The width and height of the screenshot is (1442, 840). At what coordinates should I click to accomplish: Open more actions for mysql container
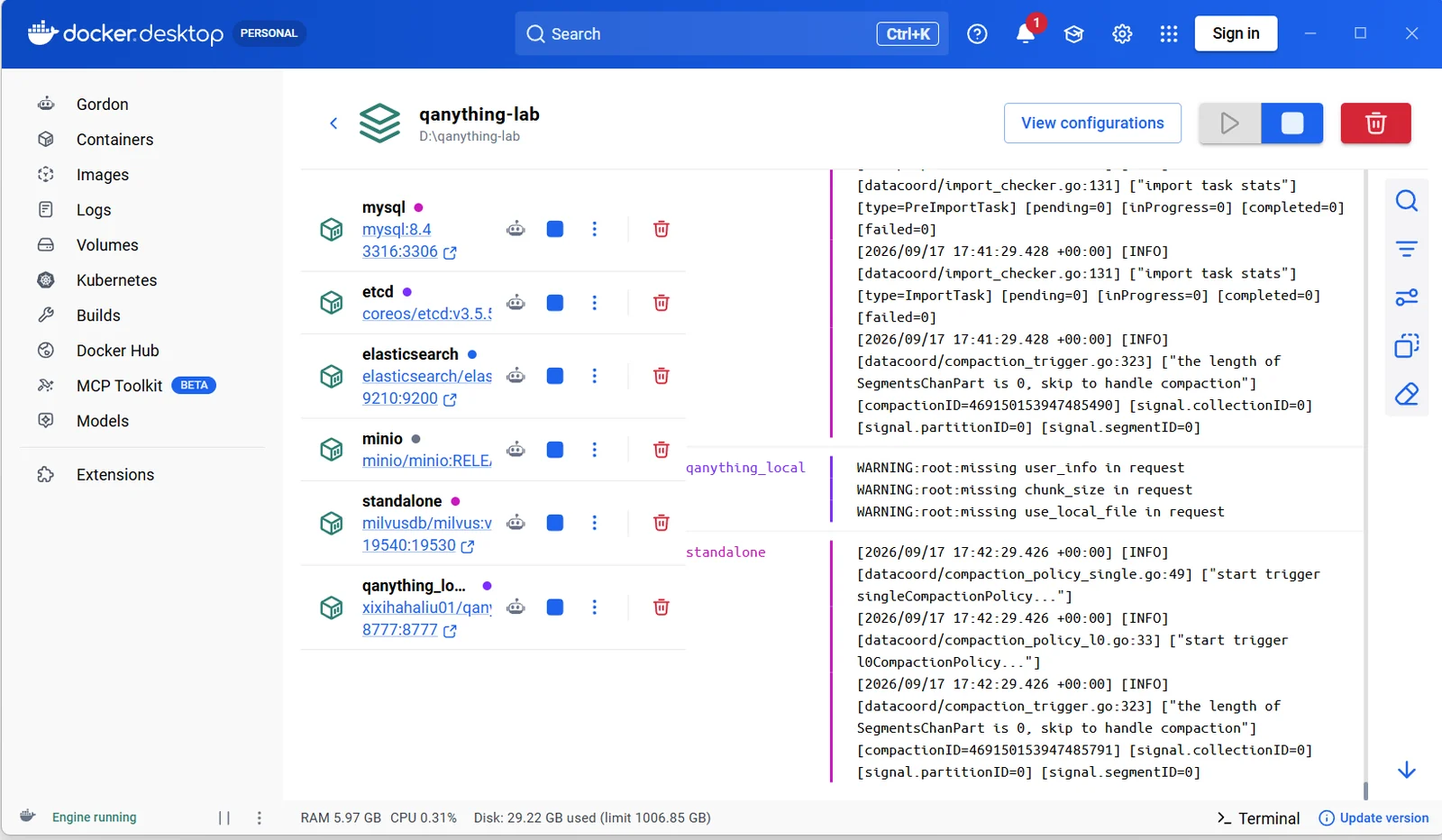pos(594,229)
